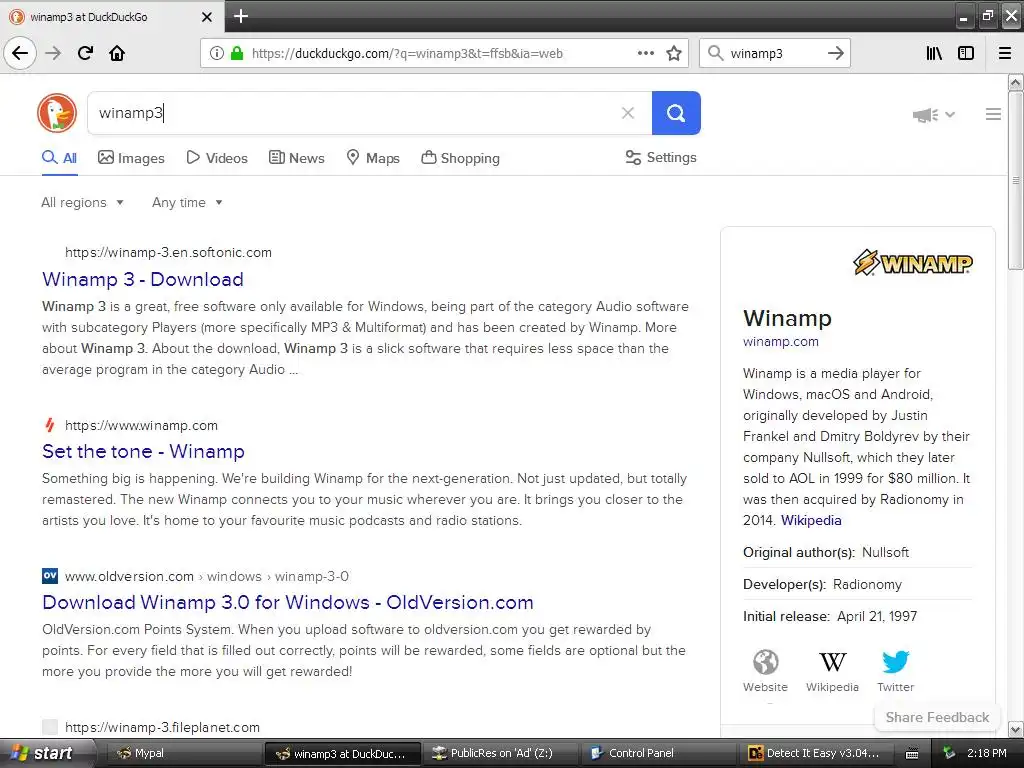Screen dimensions: 1024x768
Task: Open the browser hamburger menu
Action: point(1004,53)
